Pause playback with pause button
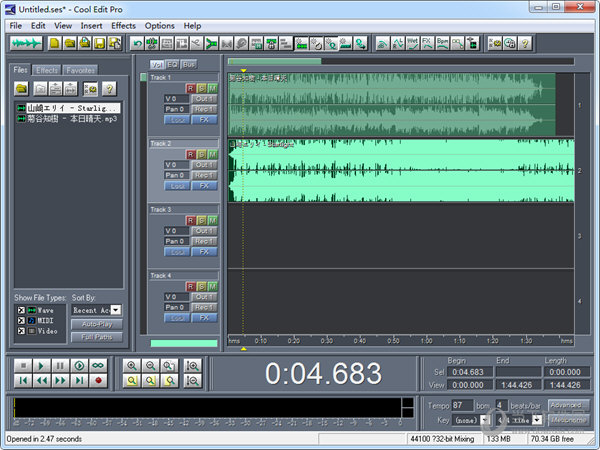Image resolution: width=600 pixels, height=450 pixels. (x=60, y=366)
